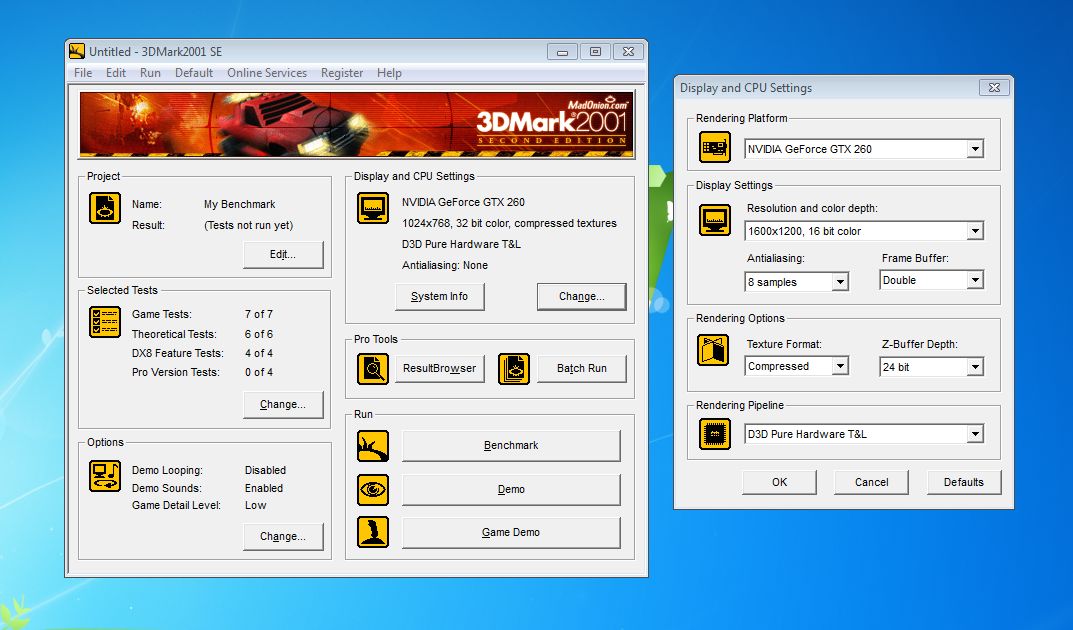Click the System Info button
The height and width of the screenshot is (630, 1073).
440,296
